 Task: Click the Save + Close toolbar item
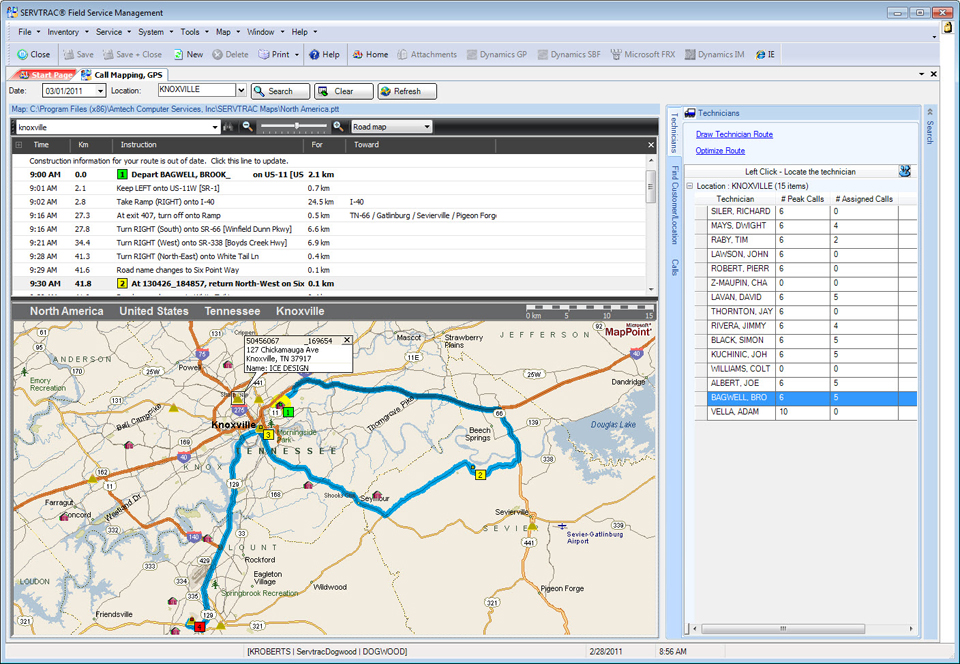coord(132,54)
